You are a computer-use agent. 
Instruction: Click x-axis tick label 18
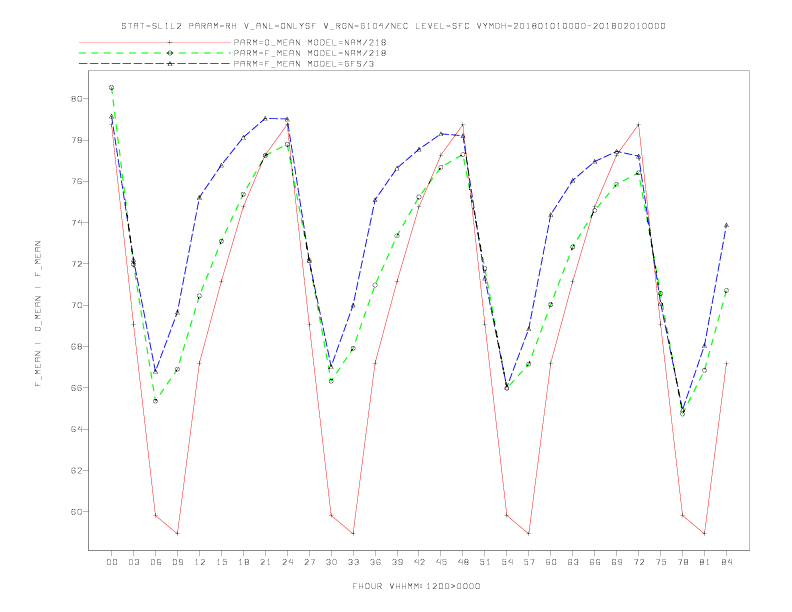click(x=243, y=562)
